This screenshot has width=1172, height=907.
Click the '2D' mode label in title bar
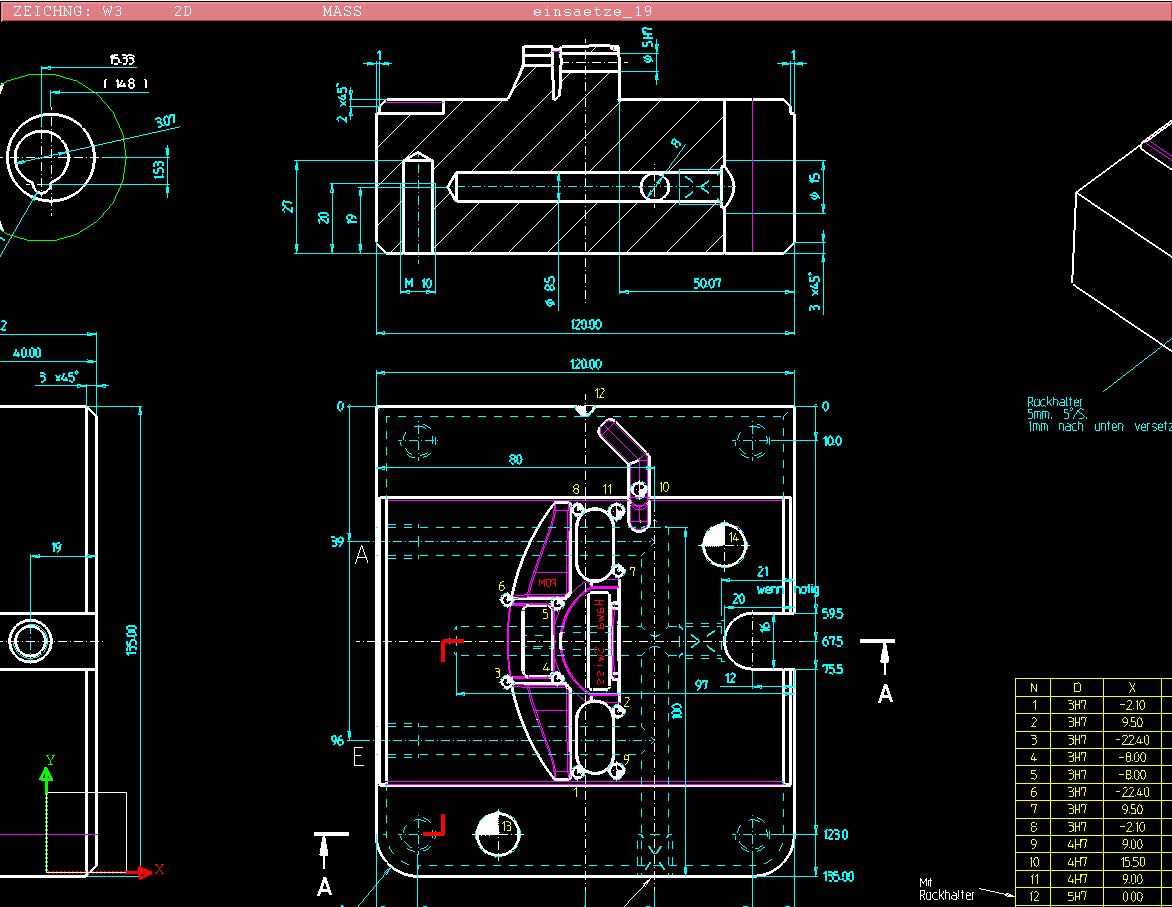(x=182, y=11)
